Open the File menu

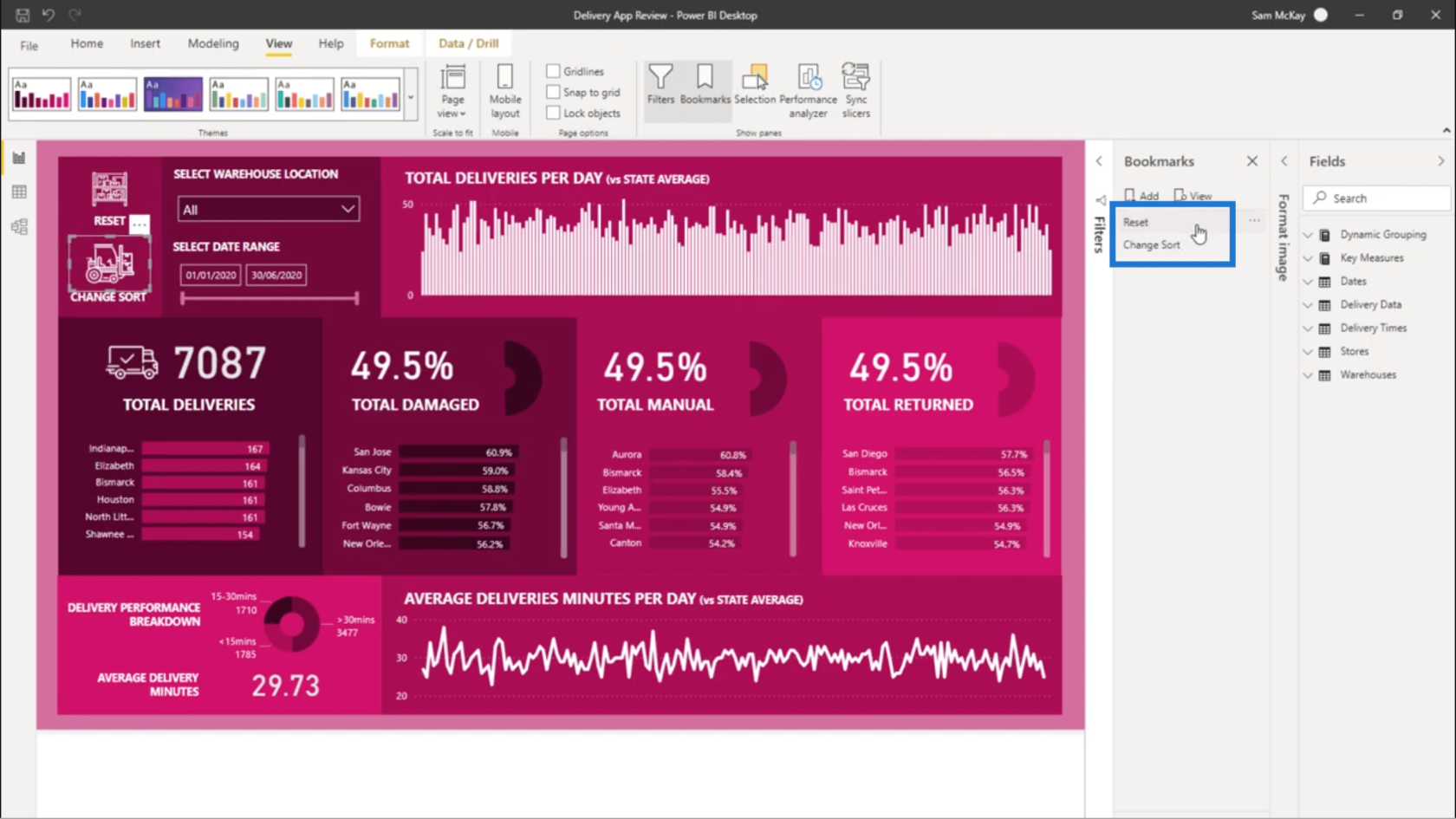(x=29, y=45)
